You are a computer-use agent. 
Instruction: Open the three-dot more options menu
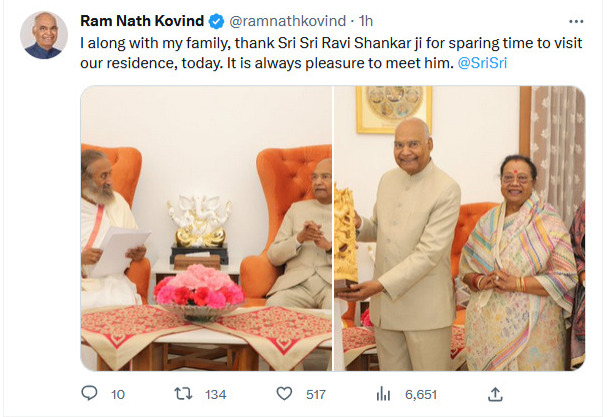click(575, 19)
